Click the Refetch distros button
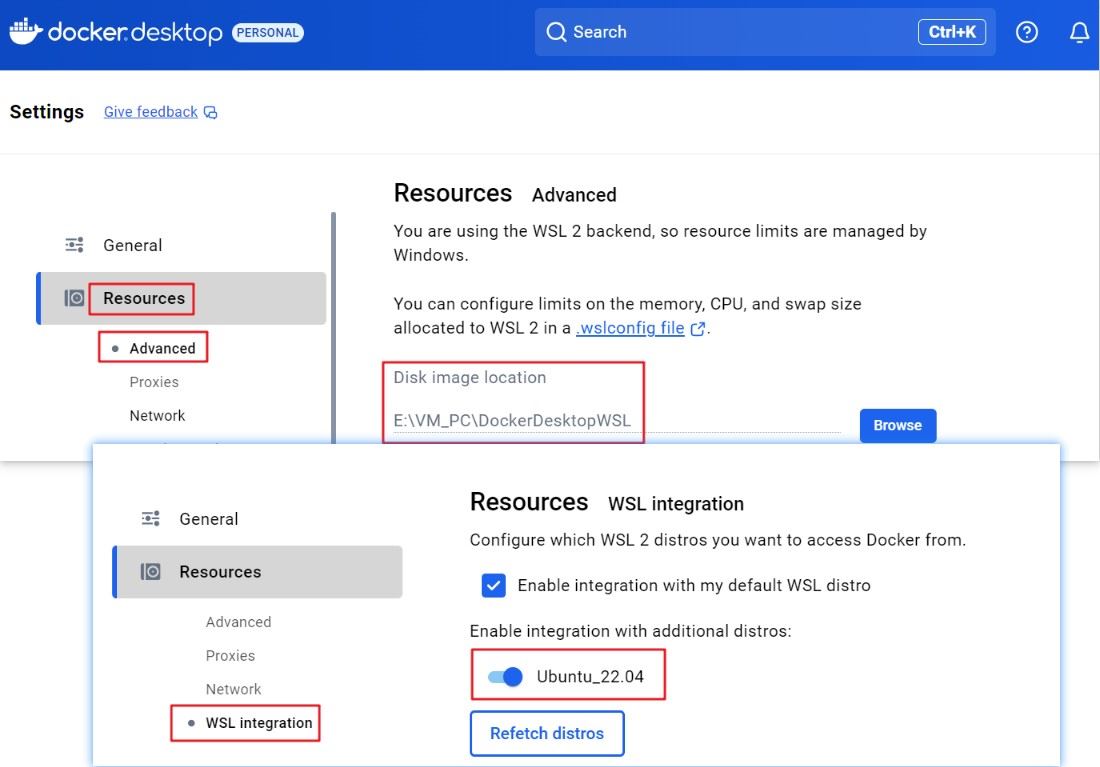 point(547,733)
